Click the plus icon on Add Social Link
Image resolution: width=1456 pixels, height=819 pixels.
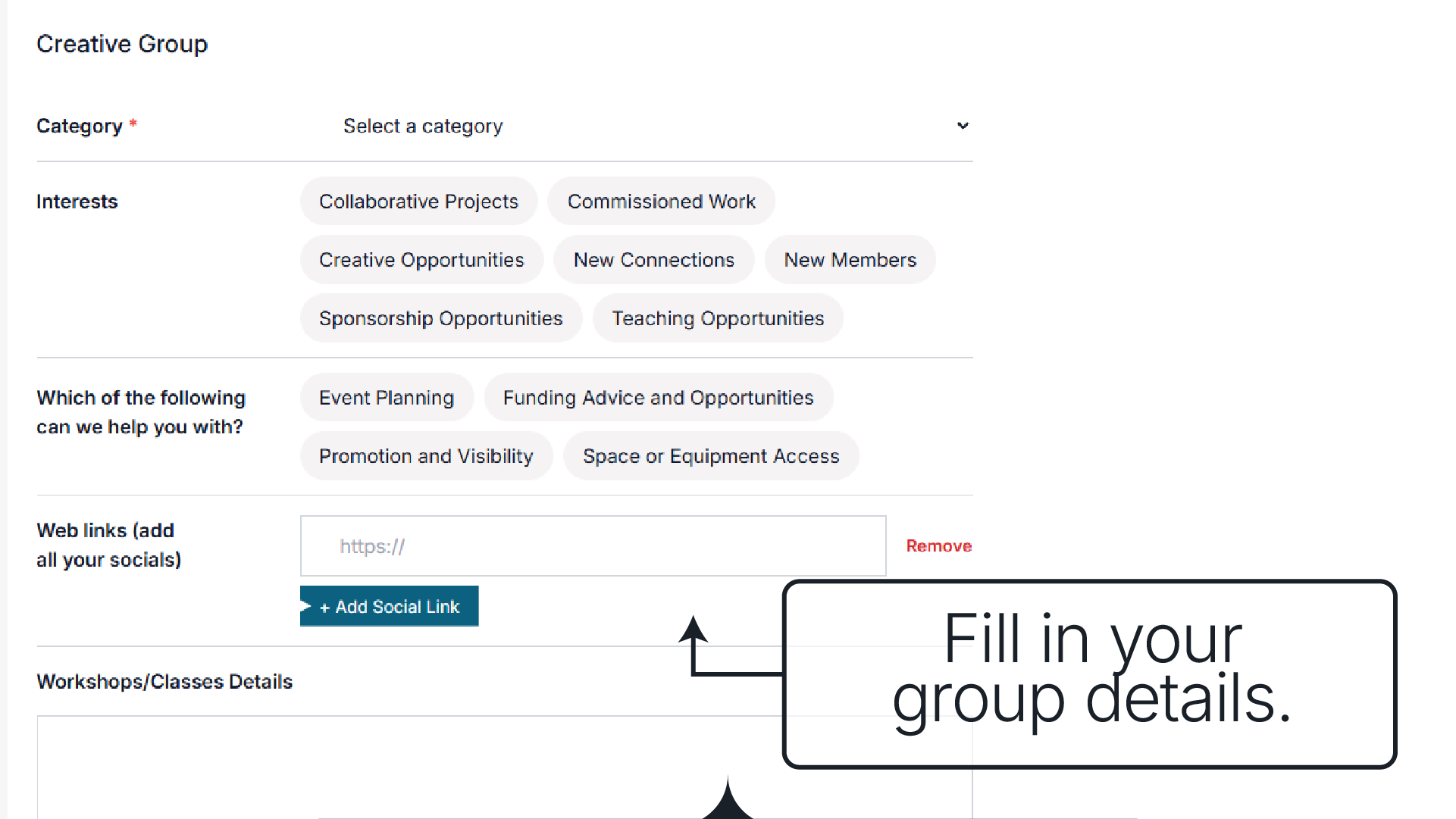[x=324, y=608]
